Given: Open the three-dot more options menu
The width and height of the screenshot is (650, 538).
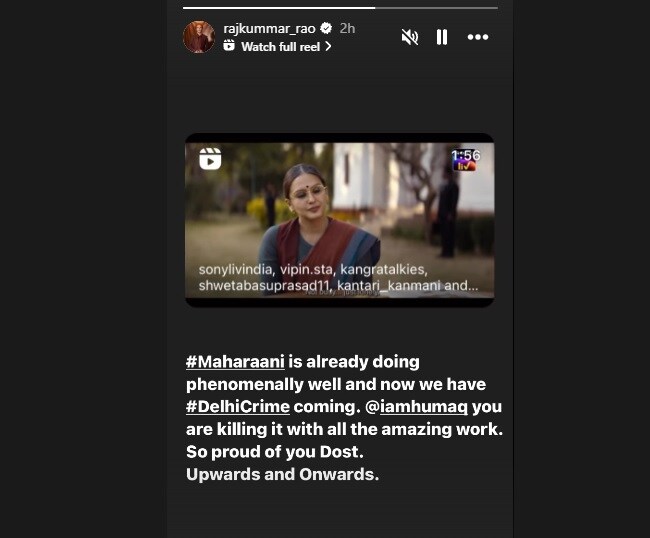Looking at the screenshot, I should [478, 37].
